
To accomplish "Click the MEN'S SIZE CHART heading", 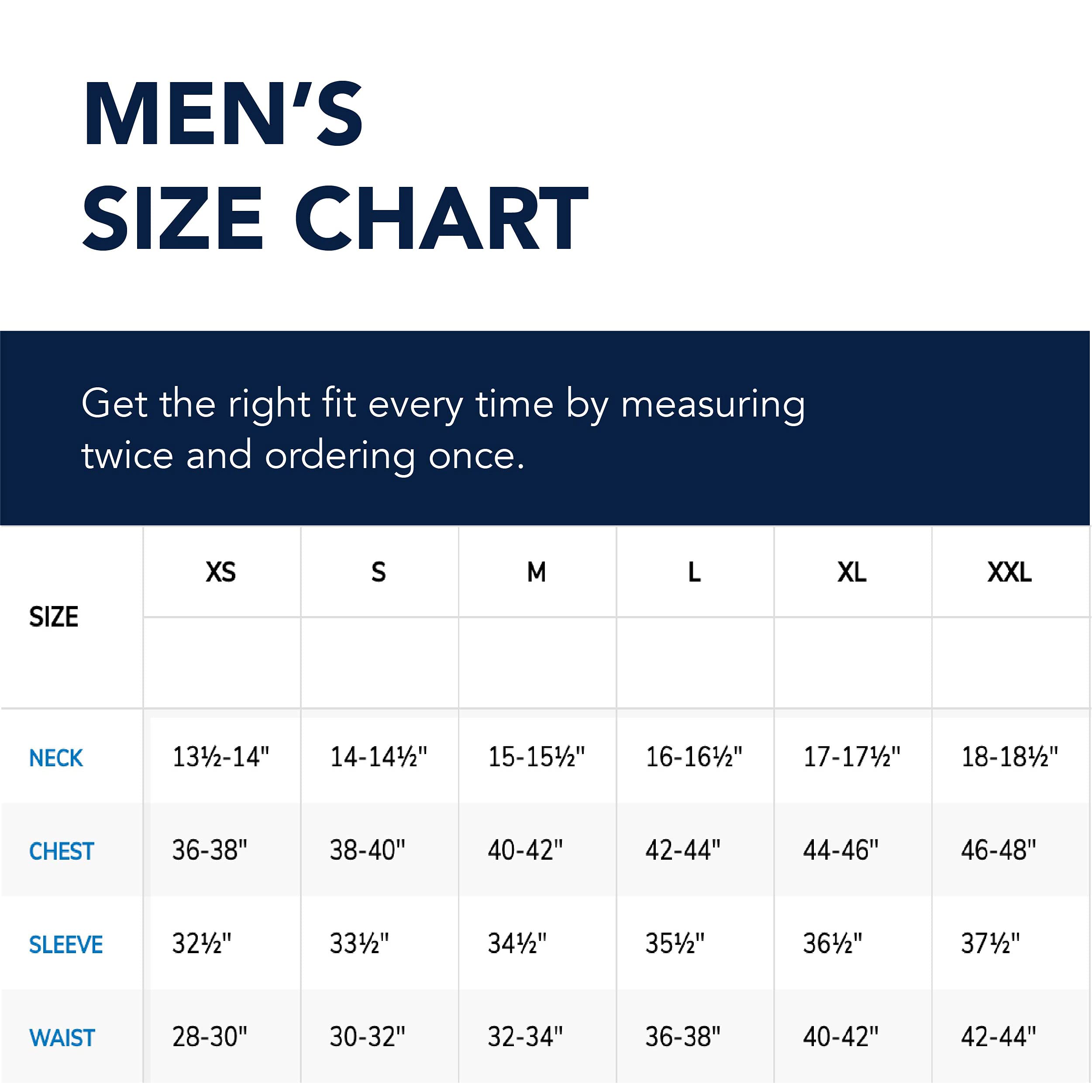I will click(335, 165).
